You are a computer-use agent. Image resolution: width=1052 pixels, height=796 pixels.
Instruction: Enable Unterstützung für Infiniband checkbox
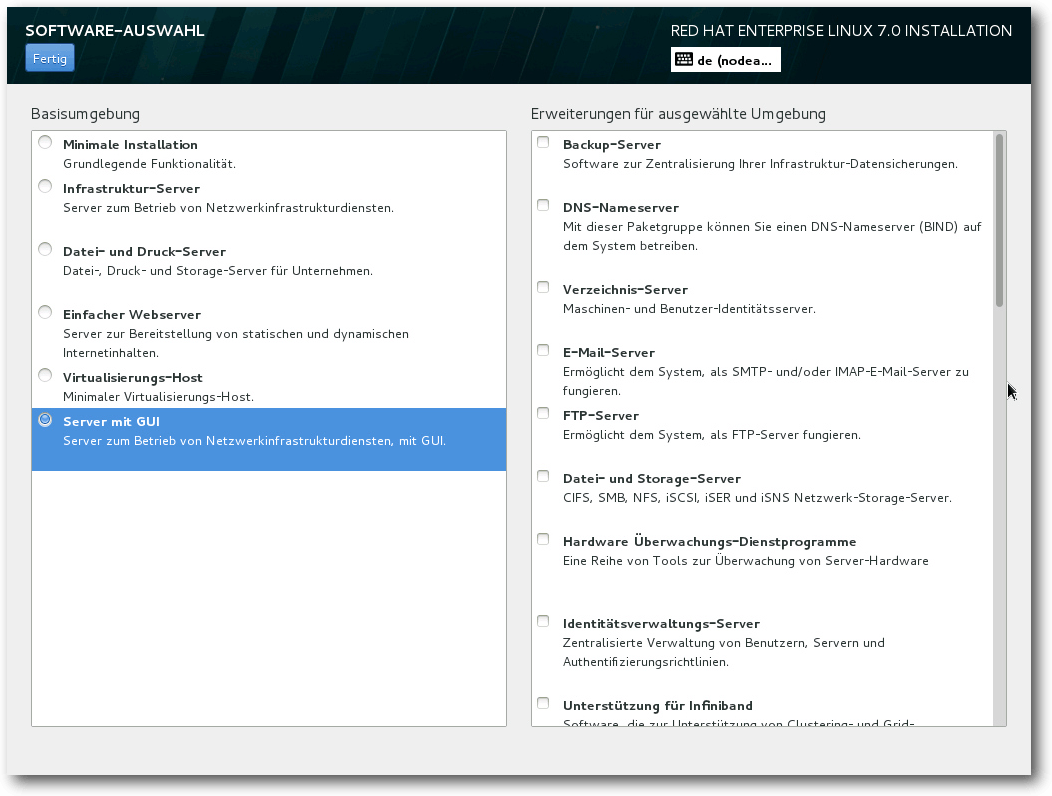coord(543,703)
